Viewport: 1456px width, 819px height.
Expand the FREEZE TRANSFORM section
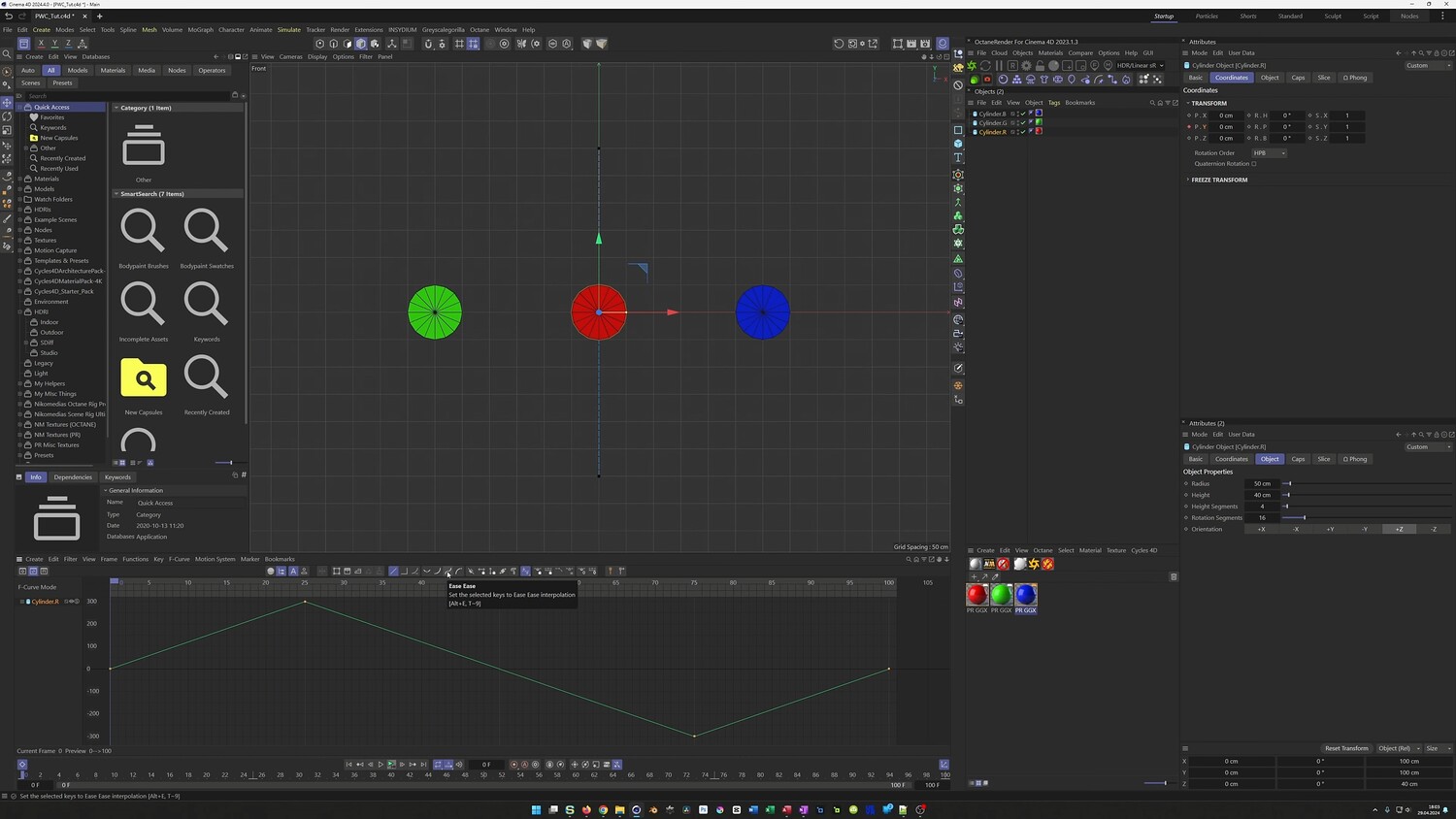1188,180
